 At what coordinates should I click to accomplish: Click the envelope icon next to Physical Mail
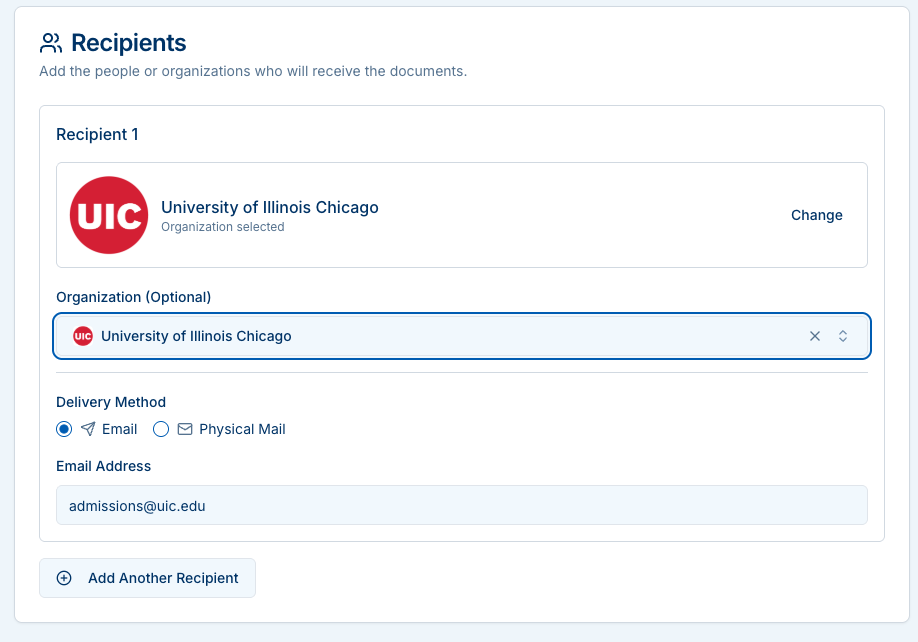184,429
